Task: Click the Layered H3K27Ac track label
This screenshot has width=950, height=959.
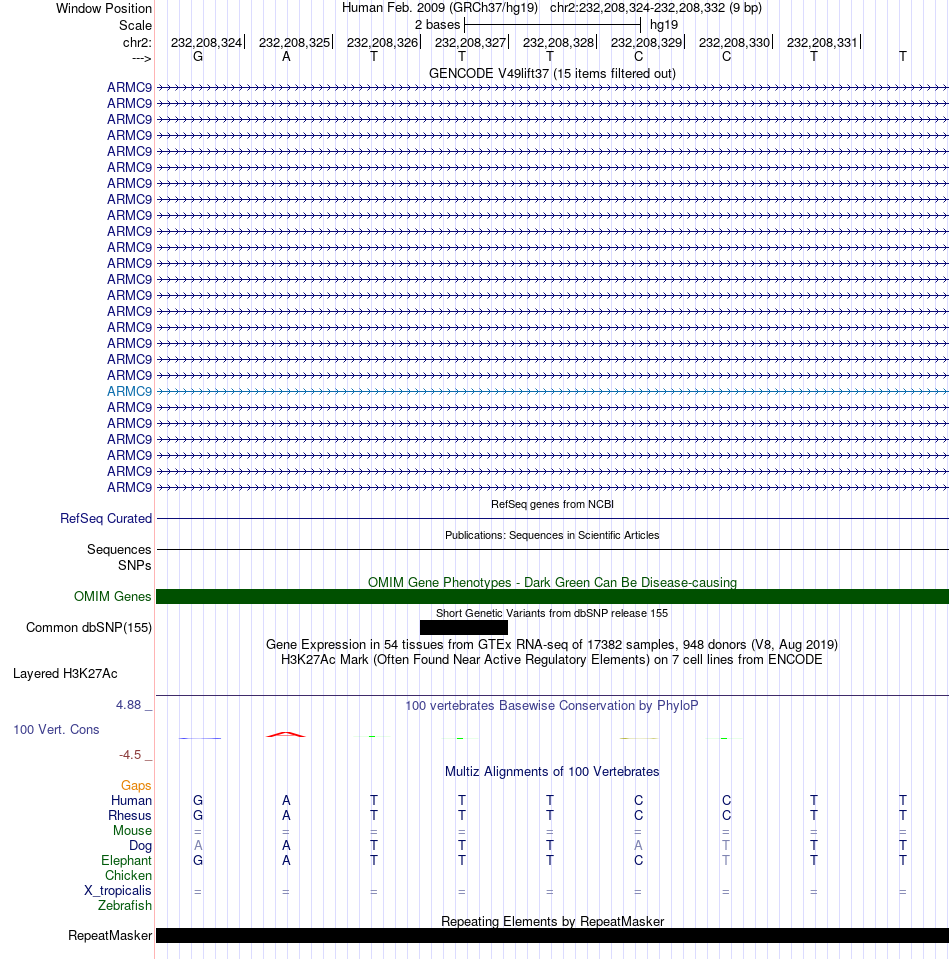Action: pos(65,674)
